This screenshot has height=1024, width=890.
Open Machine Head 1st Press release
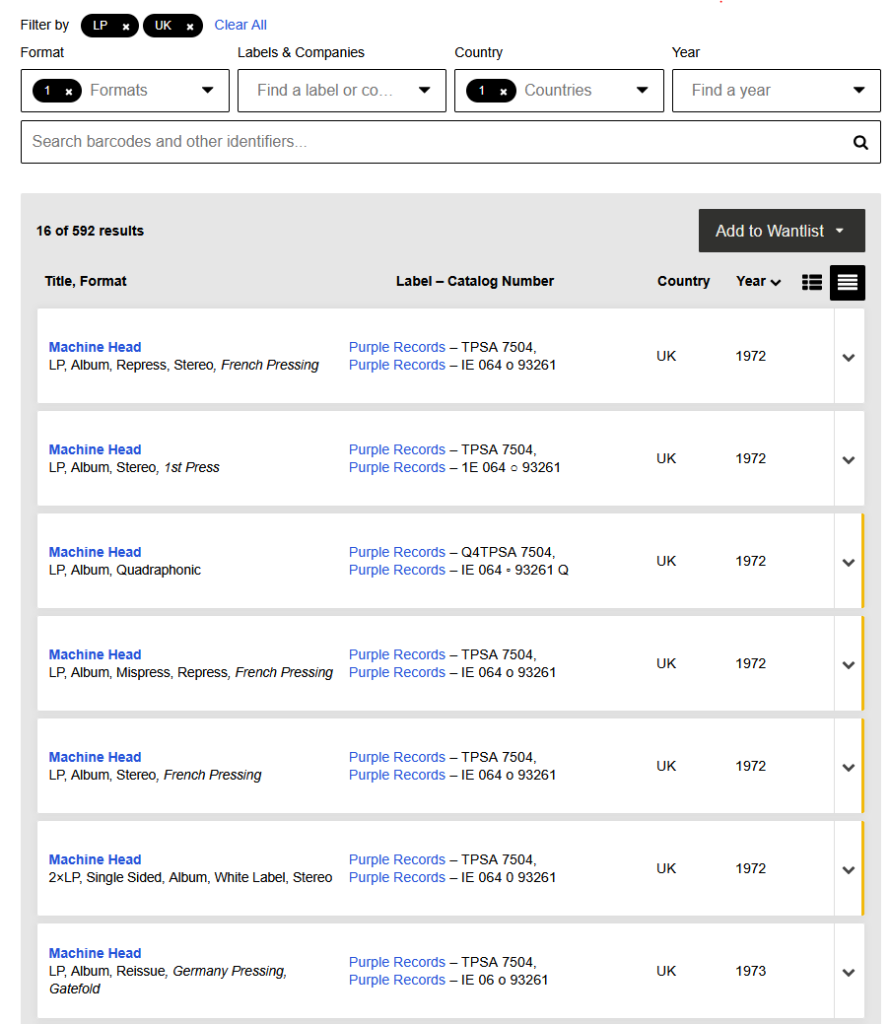coord(95,449)
